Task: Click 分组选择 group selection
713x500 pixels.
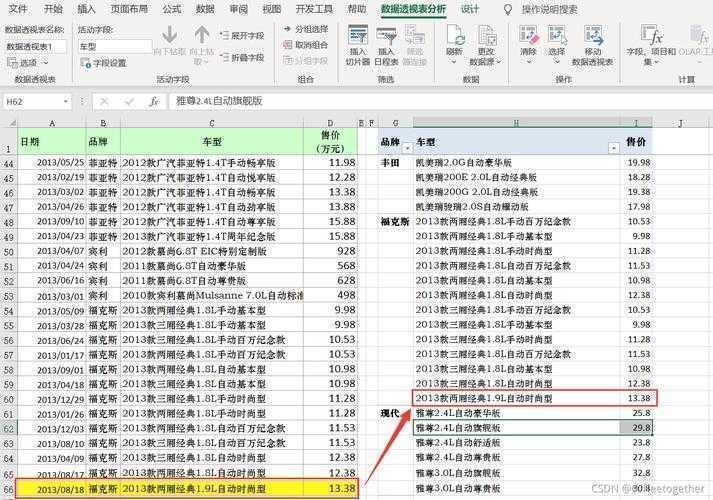Action: click(306, 29)
